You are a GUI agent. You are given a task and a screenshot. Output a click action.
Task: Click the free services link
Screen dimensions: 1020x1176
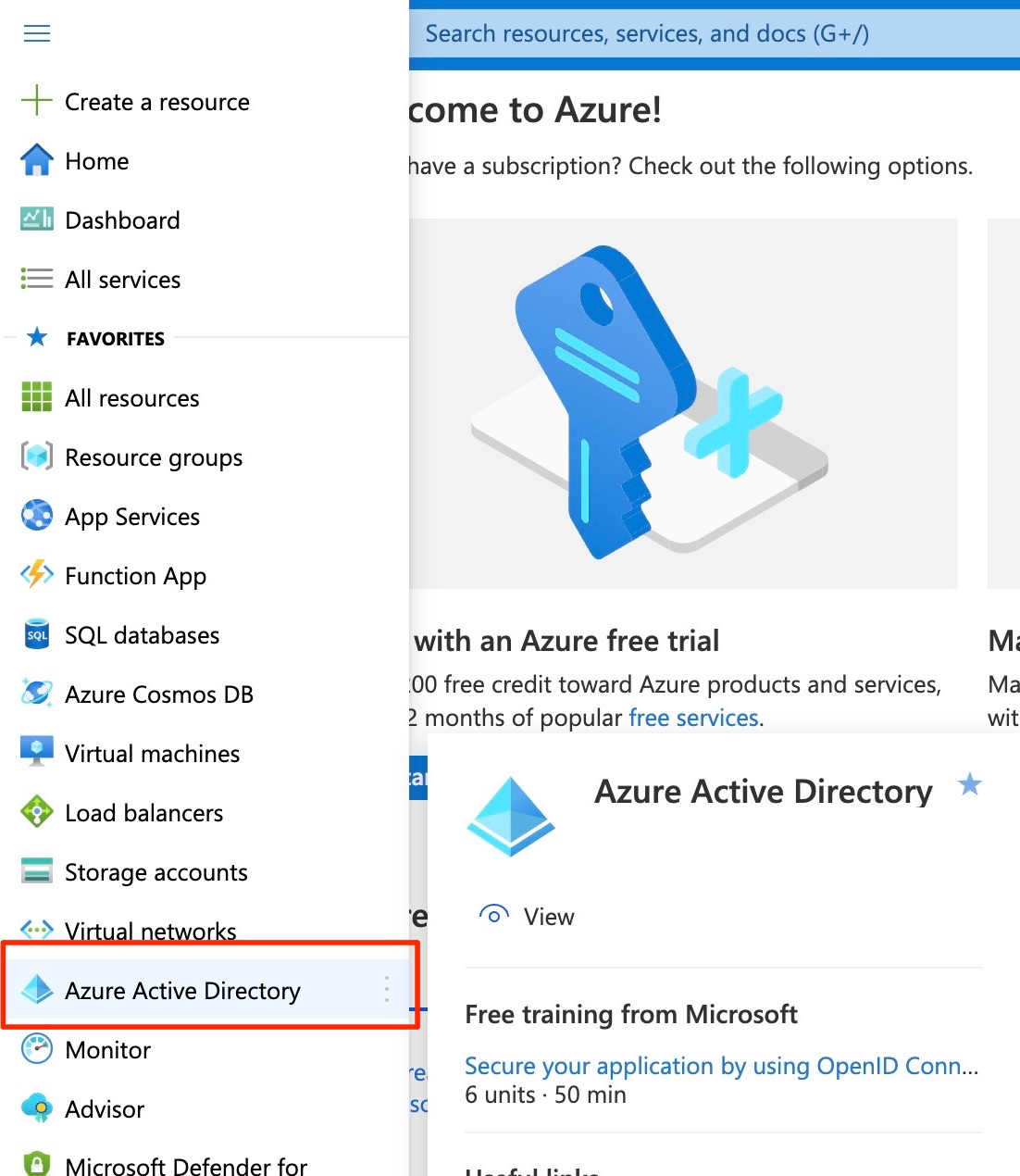click(693, 718)
